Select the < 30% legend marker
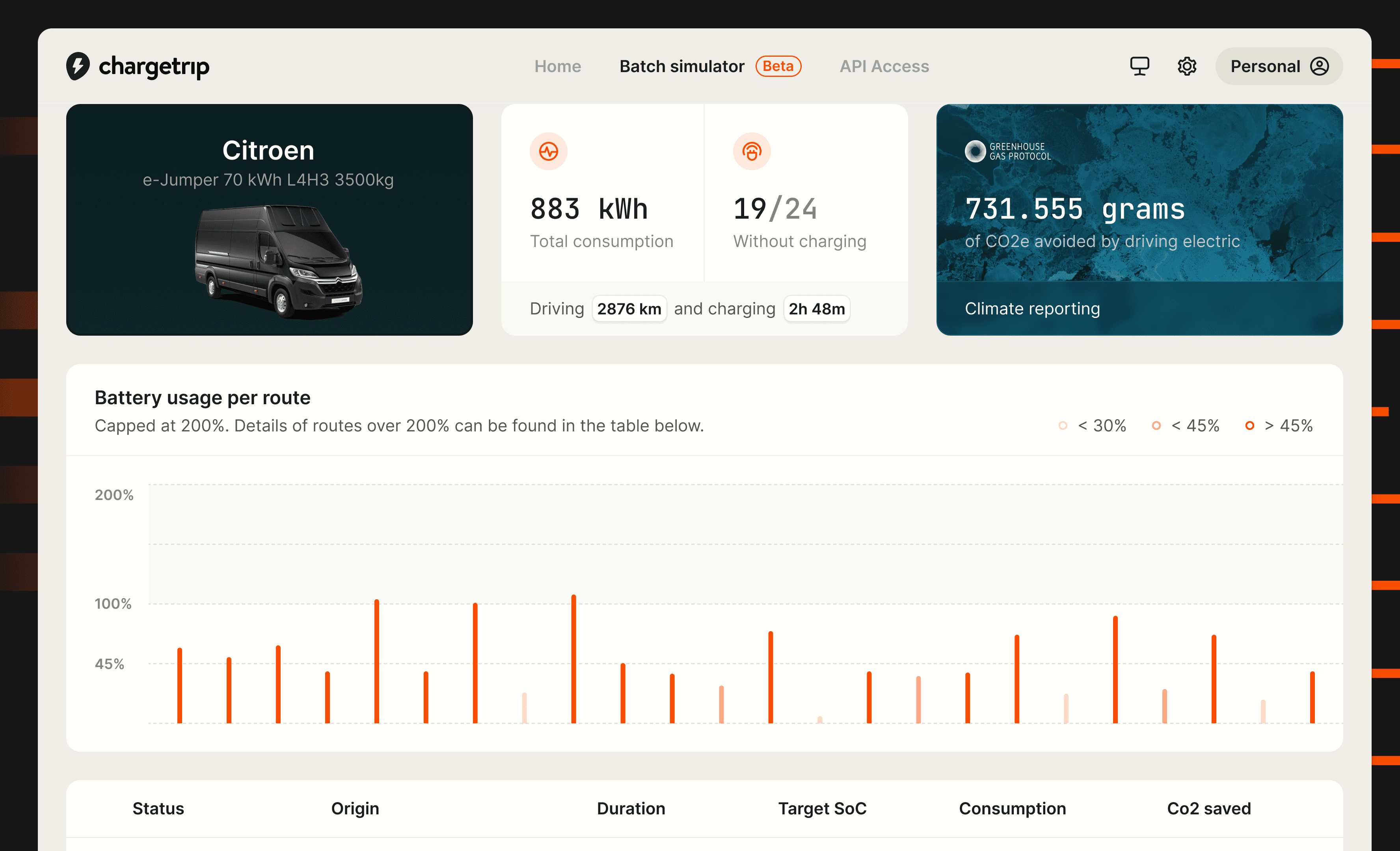Screen dimensions: 1400x851 (1063, 425)
